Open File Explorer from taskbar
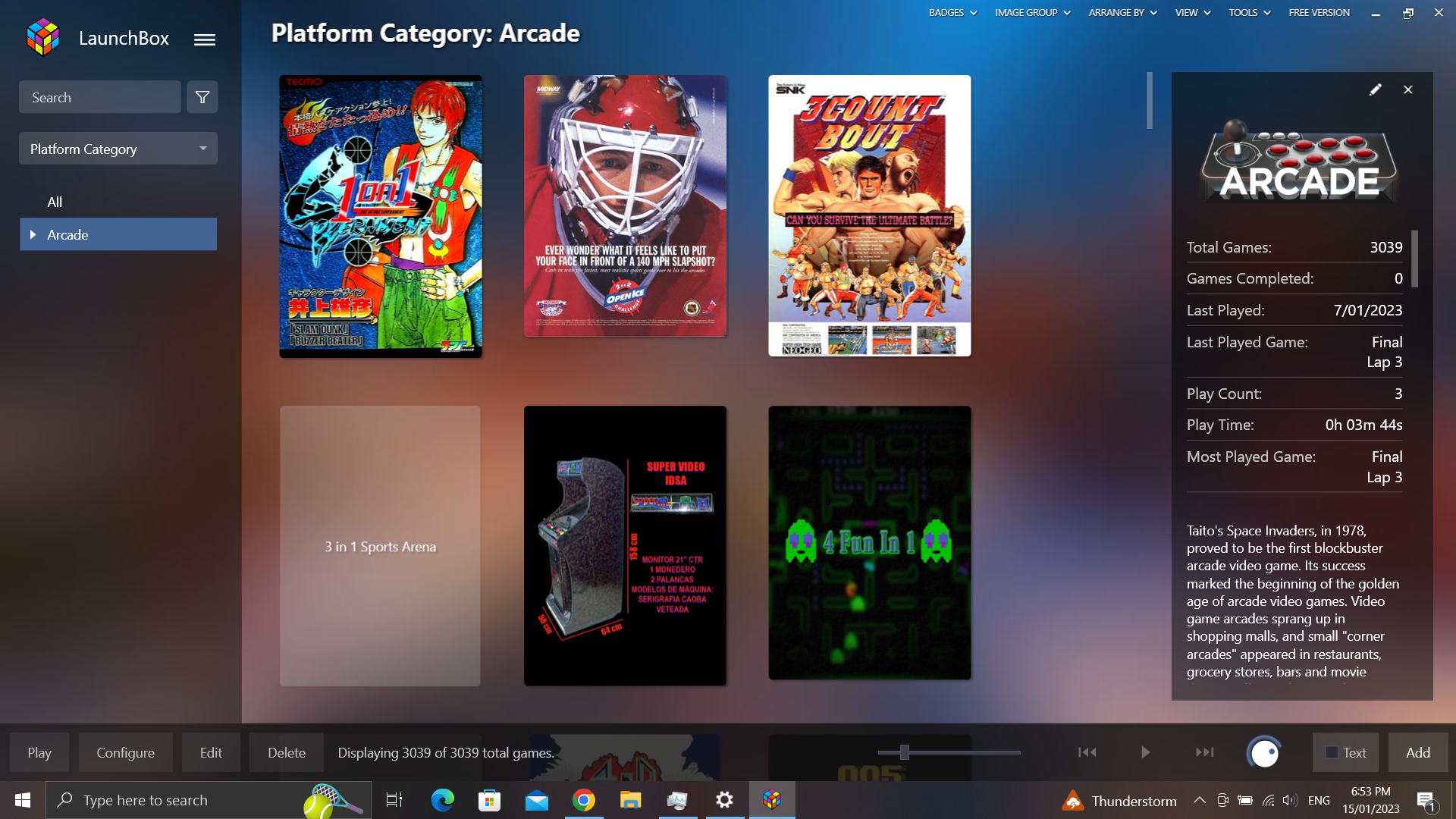 pyautogui.click(x=631, y=800)
